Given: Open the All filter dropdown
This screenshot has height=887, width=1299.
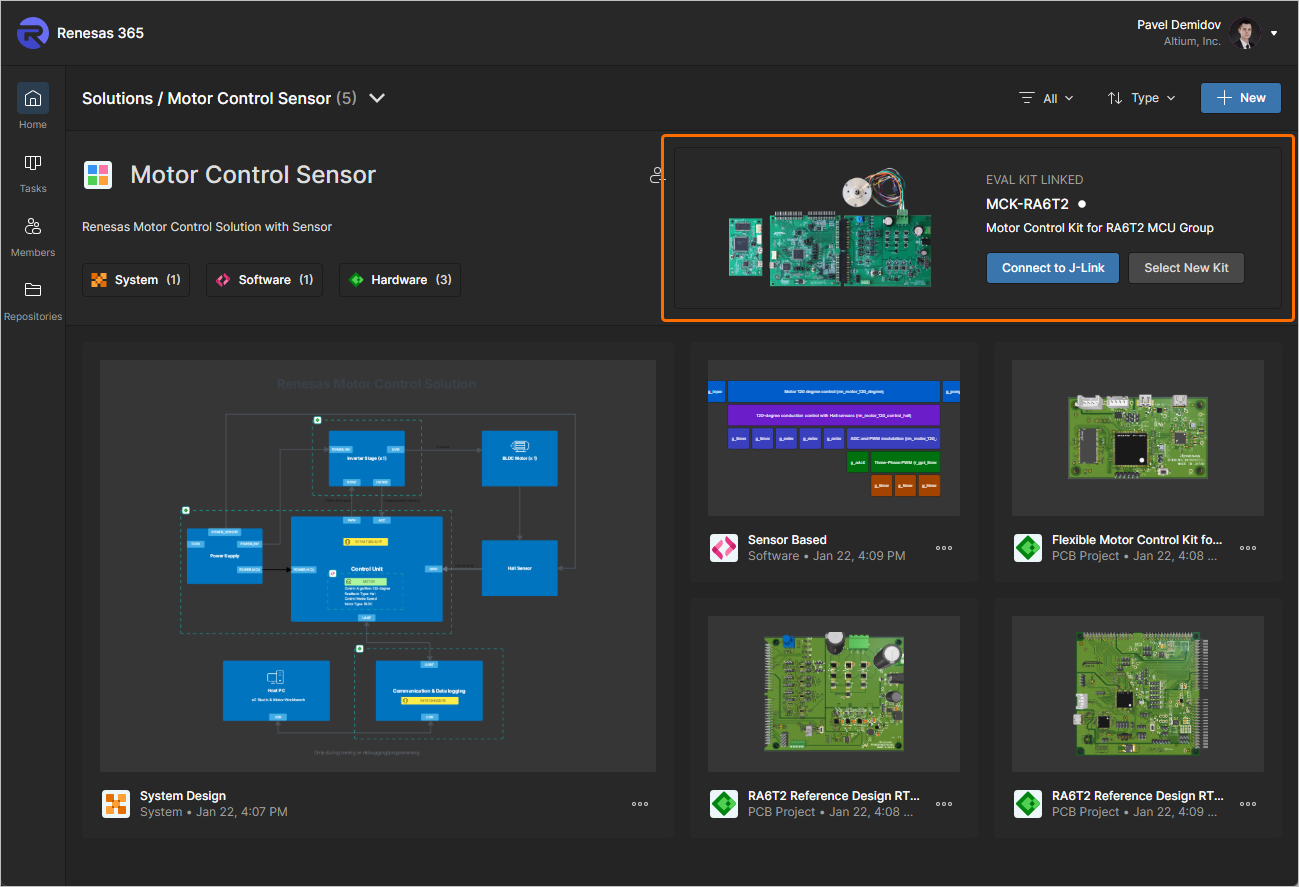Looking at the screenshot, I should point(1046,98).
